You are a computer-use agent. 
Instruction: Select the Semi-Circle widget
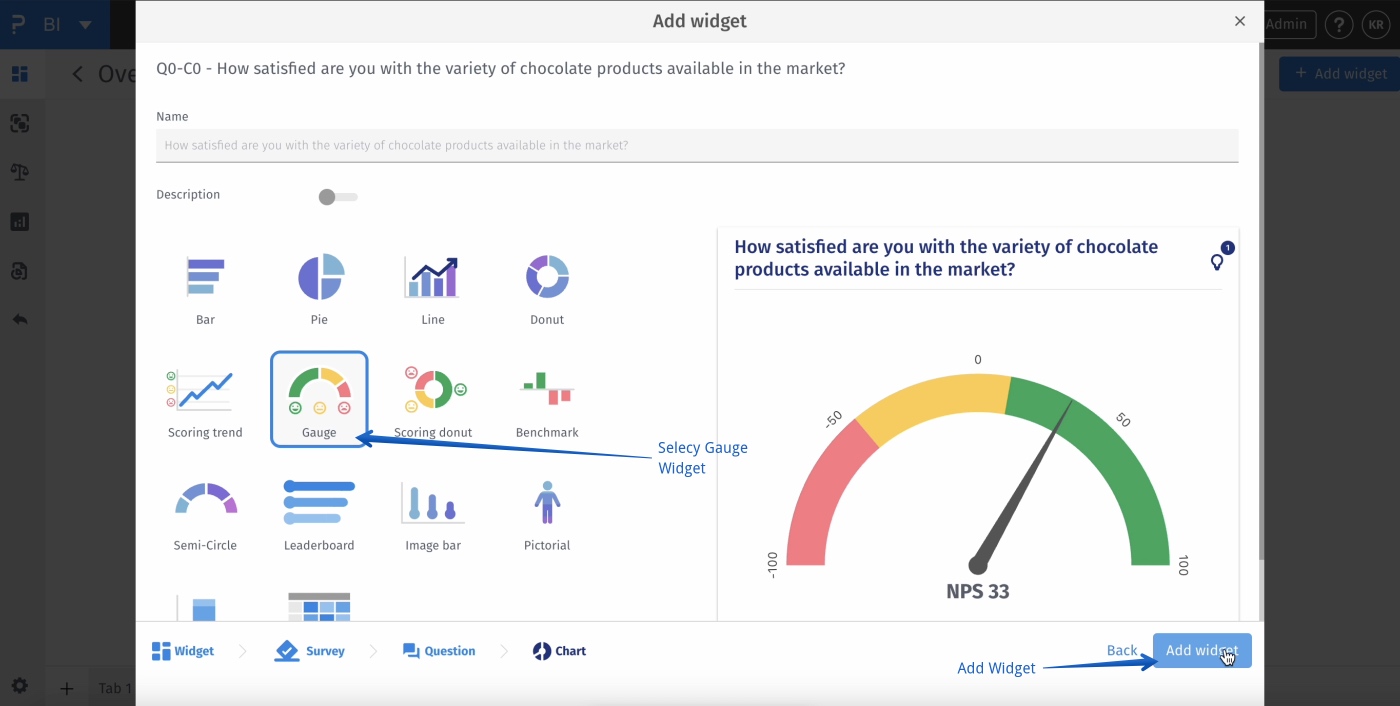(205, 513)
